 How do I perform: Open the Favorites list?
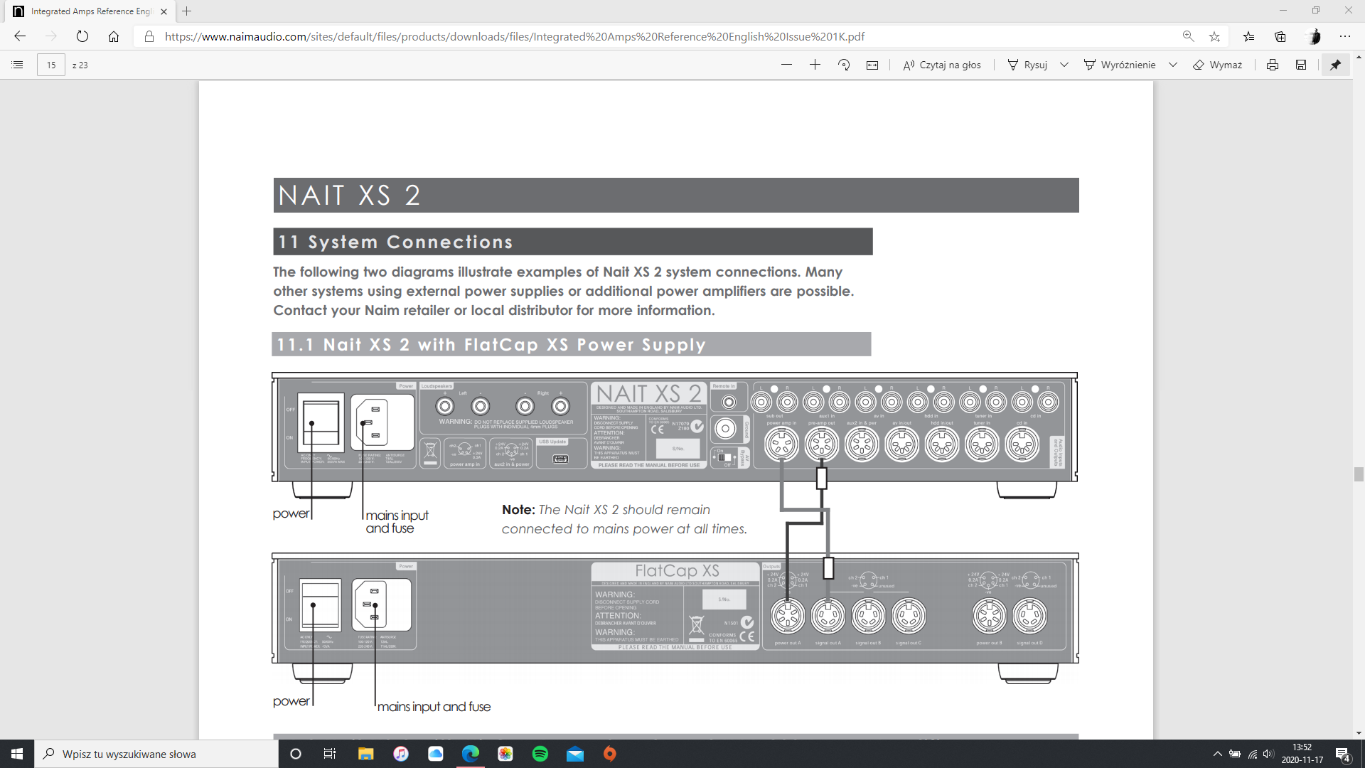click(x=1249, y=36)
